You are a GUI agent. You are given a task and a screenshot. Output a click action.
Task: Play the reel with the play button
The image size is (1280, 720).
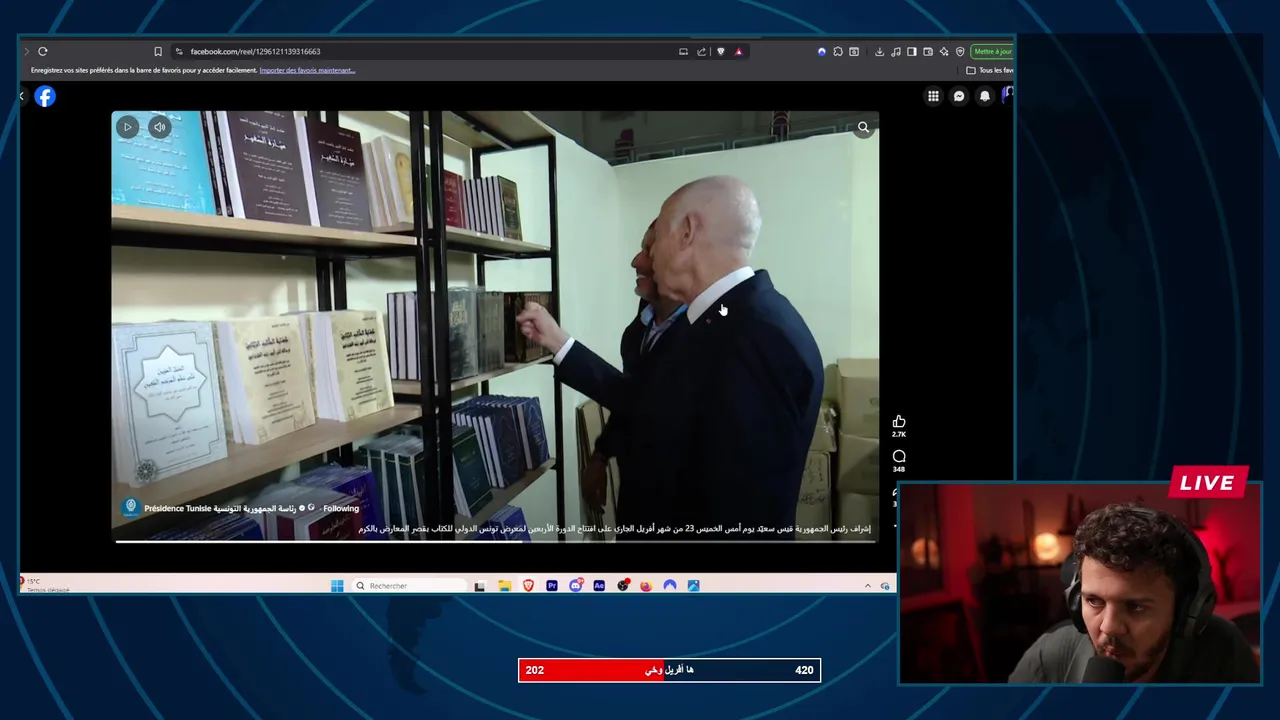pos(127,127)
